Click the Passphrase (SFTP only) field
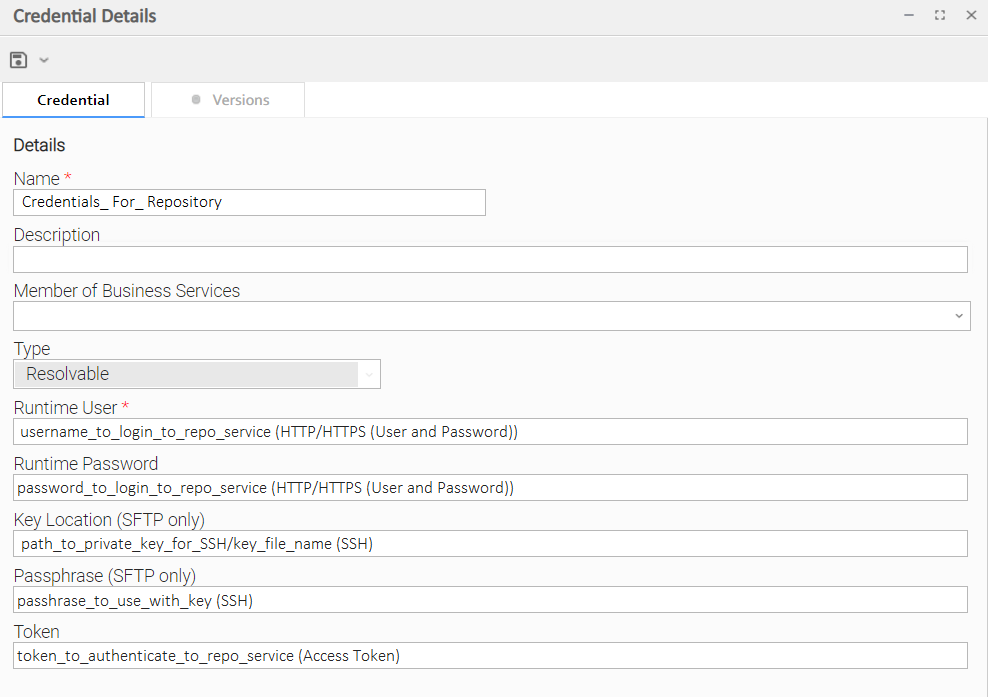 (x=490, y=600)
